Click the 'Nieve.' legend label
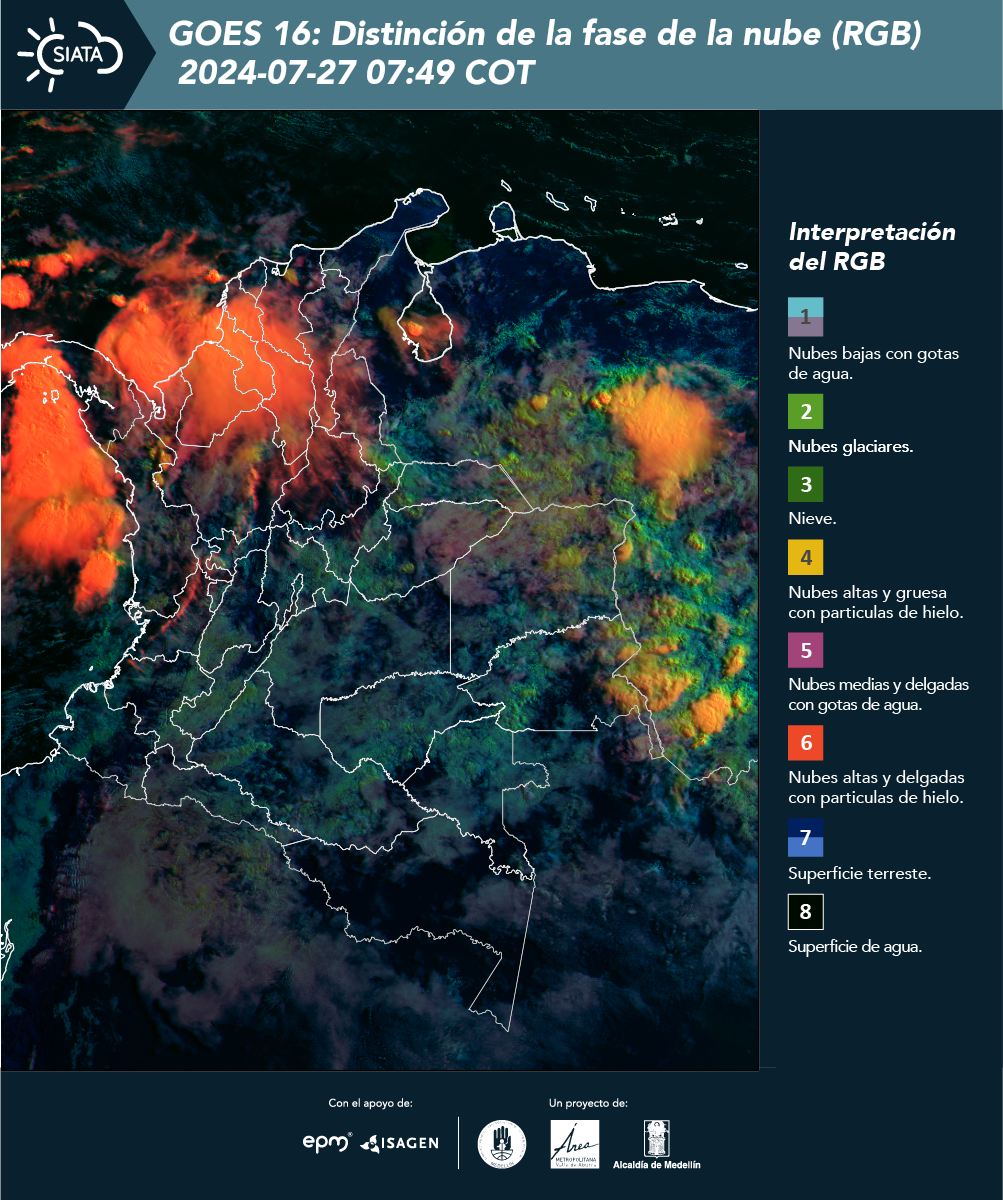Viewport: 1003px width, 1200px height. [812, 519]
